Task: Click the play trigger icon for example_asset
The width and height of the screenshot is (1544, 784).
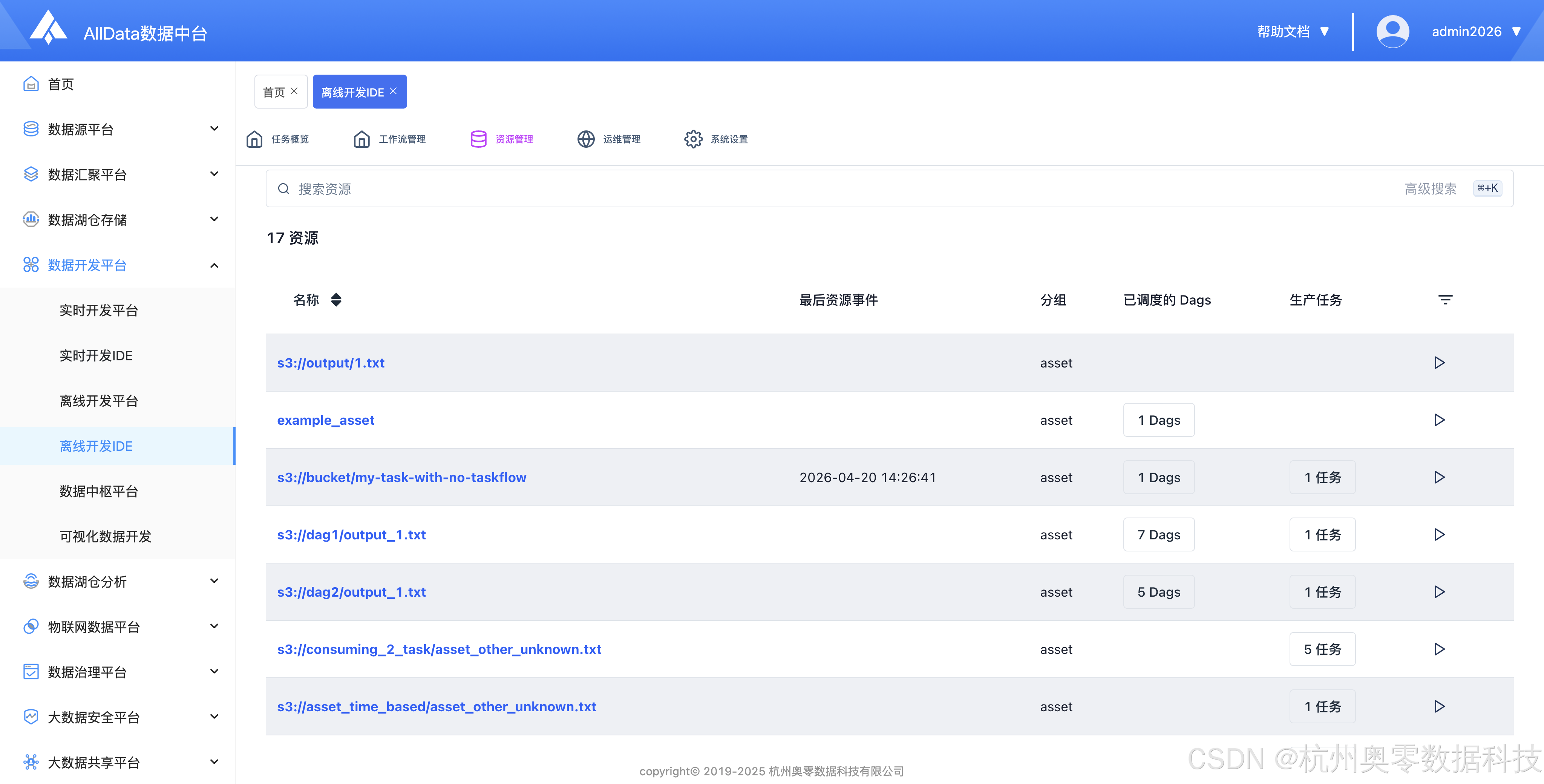Action: [x=1439, y=420]
